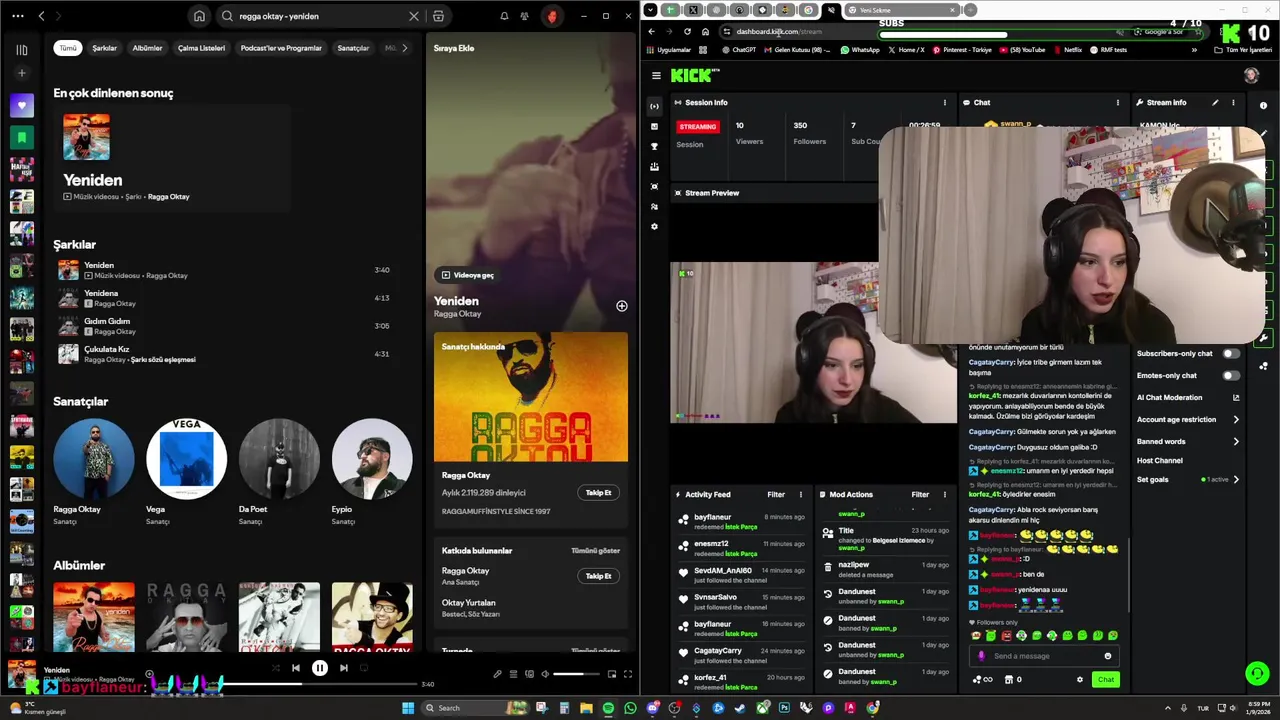Go to the previous Spotify track
The height and width of the screenshot is (720, 1280).
296,668
